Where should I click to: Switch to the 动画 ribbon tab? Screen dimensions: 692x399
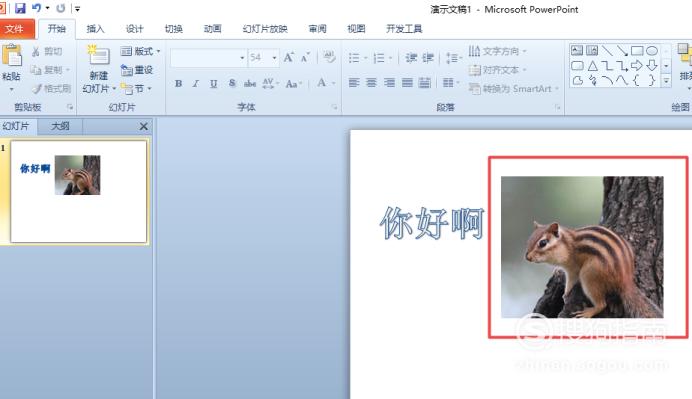(212, 29)
